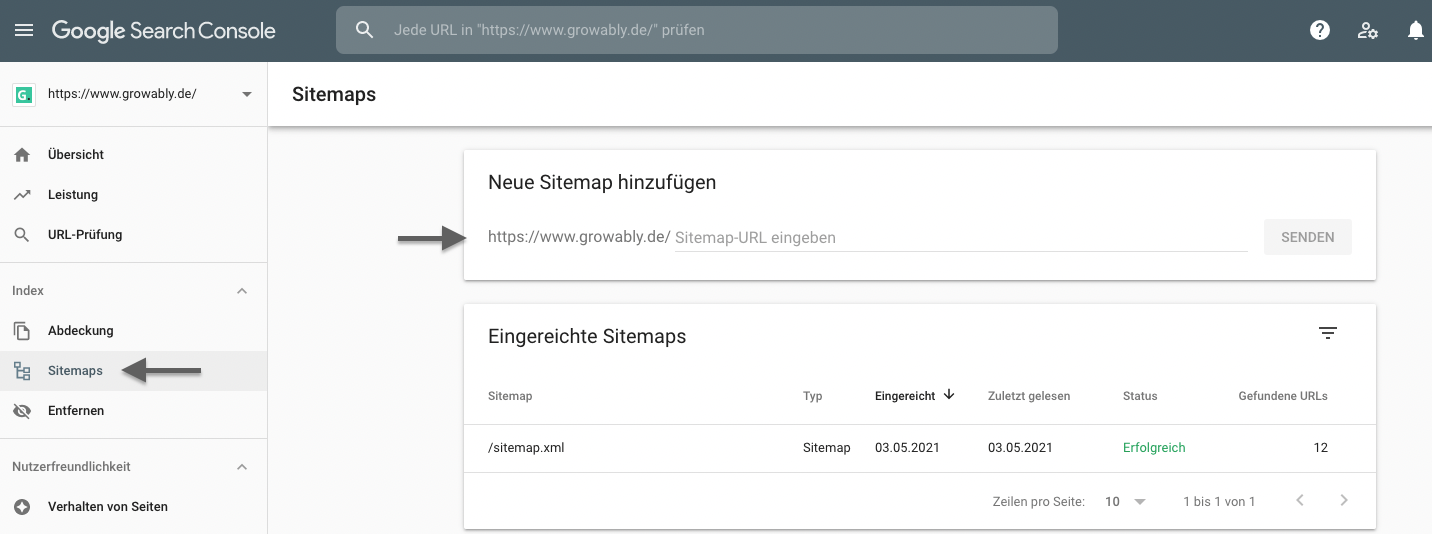This screenshot has height=534, width=1432.
Task: Click the Übersicht home icon
Action: (22, 155)
